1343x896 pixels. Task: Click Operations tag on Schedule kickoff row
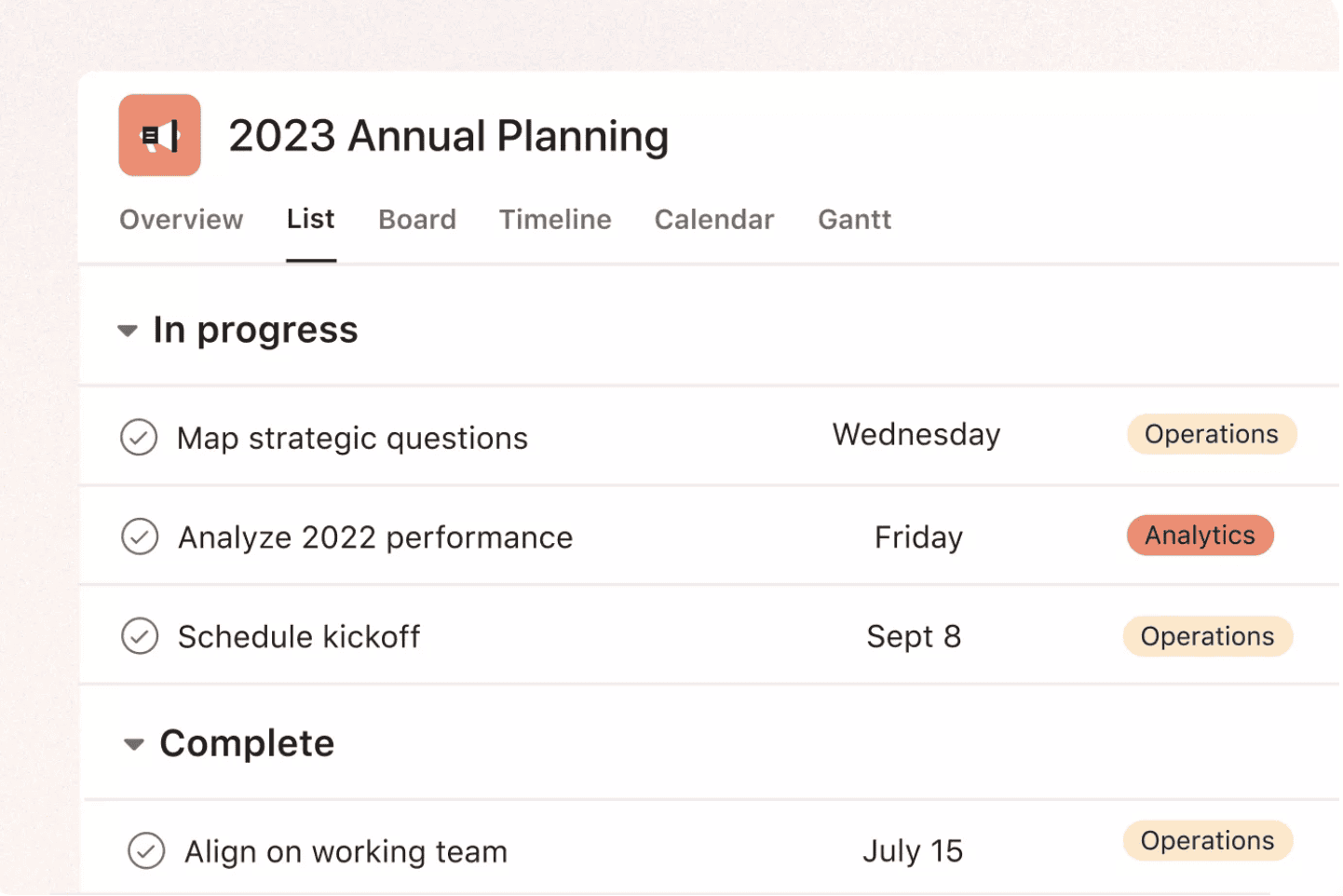click(1207, 636)
